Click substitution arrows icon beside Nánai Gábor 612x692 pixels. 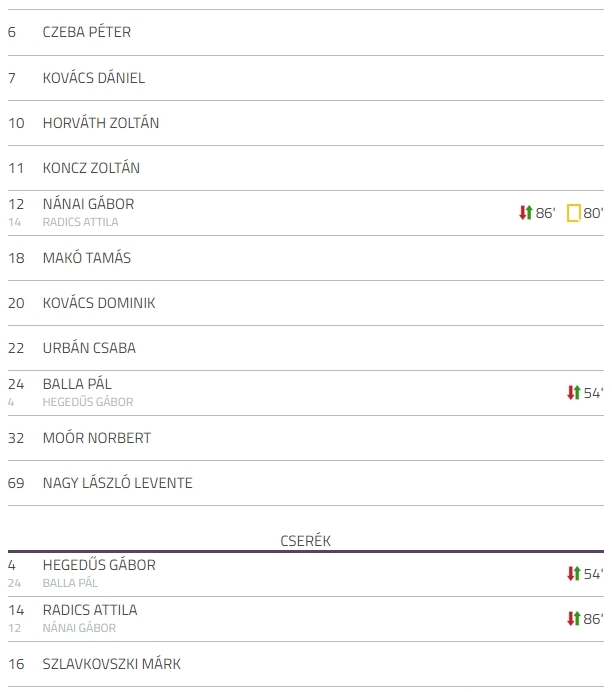point(526,213)
